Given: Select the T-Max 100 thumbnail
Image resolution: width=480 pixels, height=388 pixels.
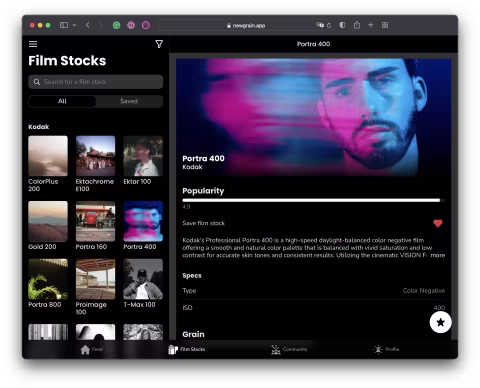Looking at the screenshot, I should [143, 279].
